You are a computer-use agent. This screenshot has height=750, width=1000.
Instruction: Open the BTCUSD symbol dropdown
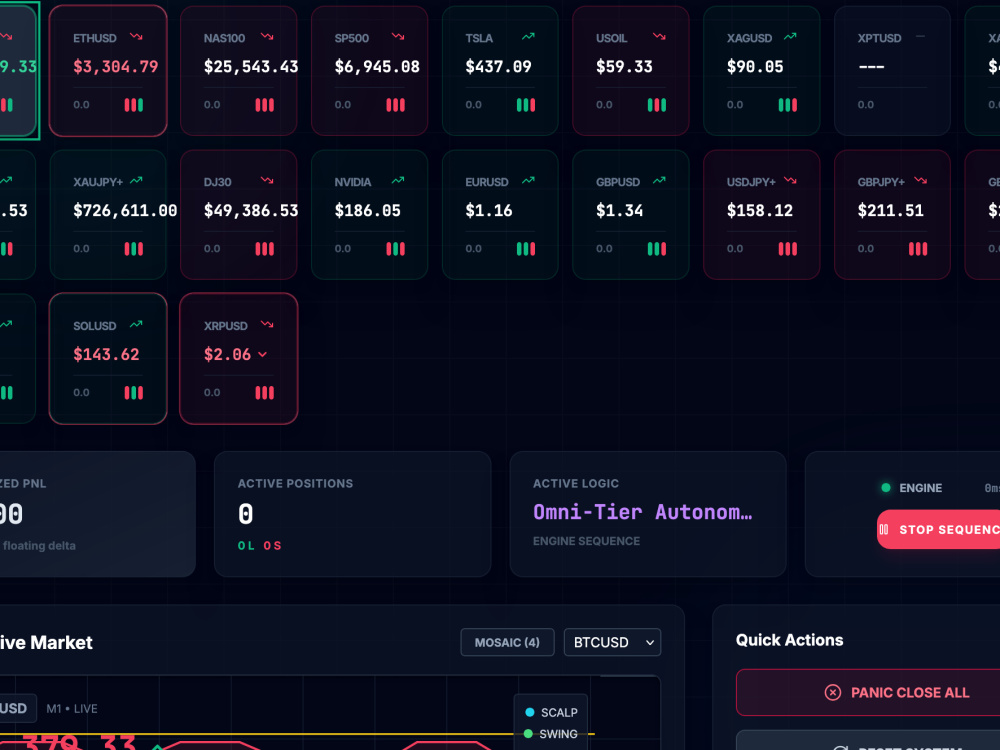point(612,642)
